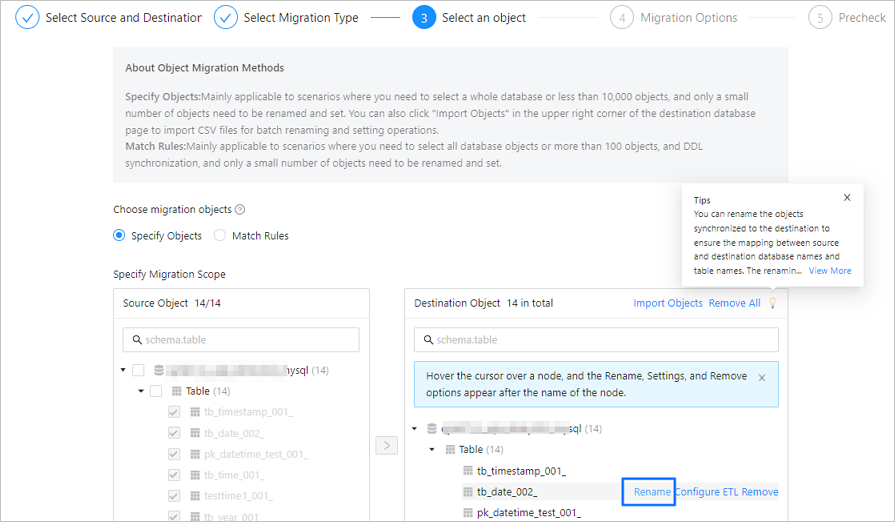895x522 pixels.
Task: Check the source database checkbox
Action: 138,370
